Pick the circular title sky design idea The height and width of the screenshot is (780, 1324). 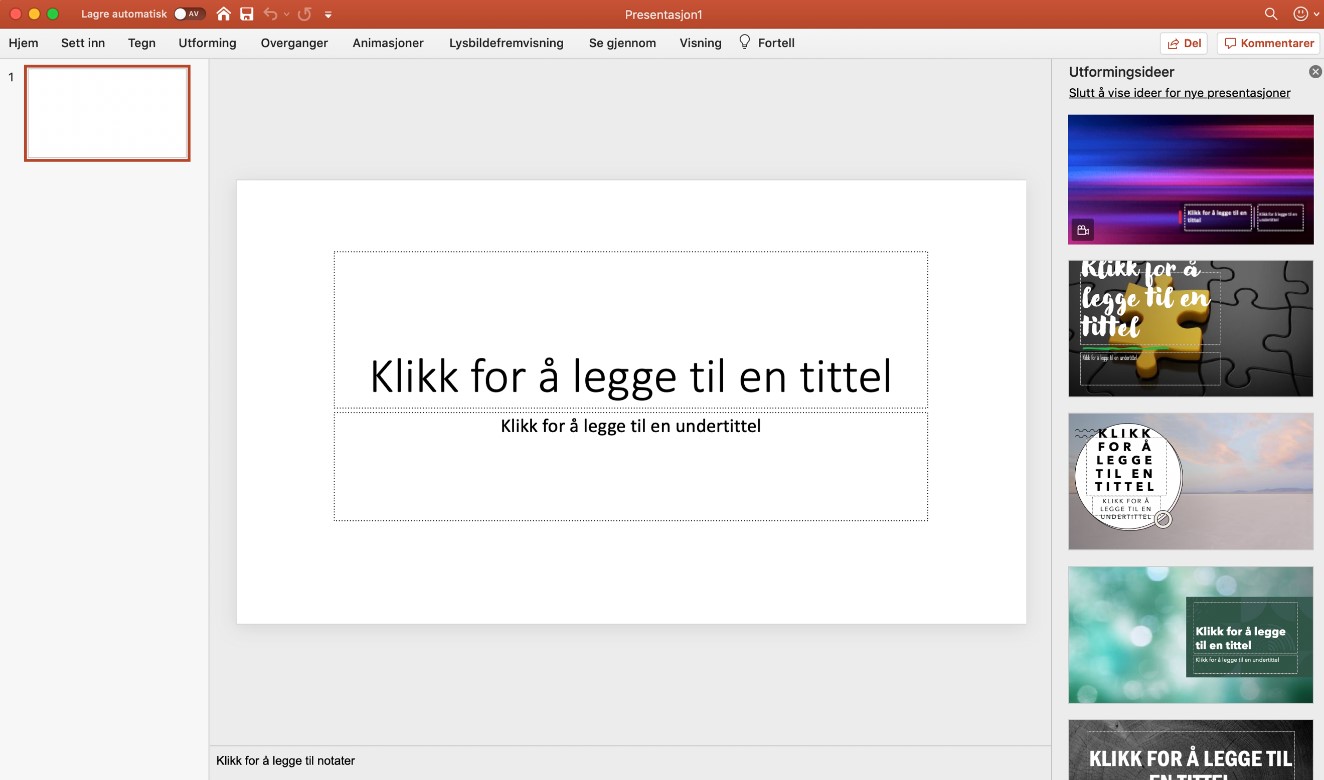click(x=1190, y=481)
